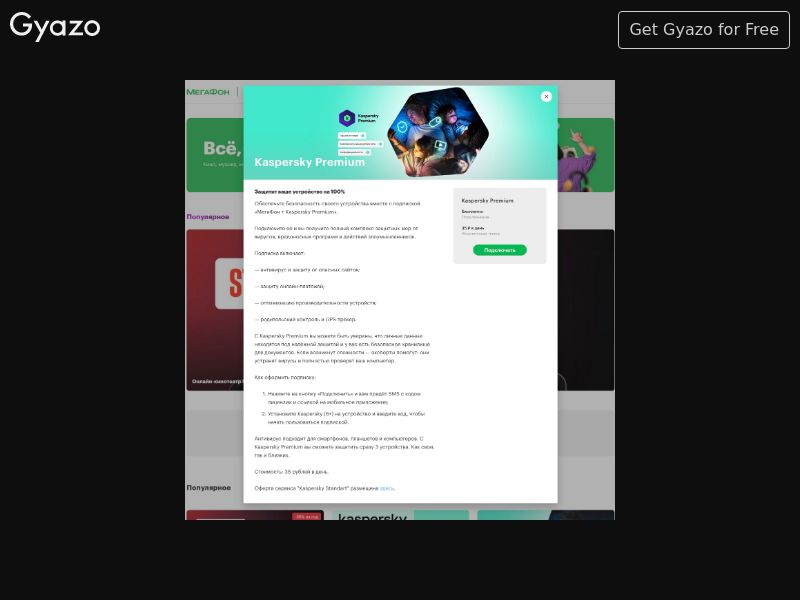Close the Kaspersky Premium popup
The image size is (800, 600).
pos(546,96)
